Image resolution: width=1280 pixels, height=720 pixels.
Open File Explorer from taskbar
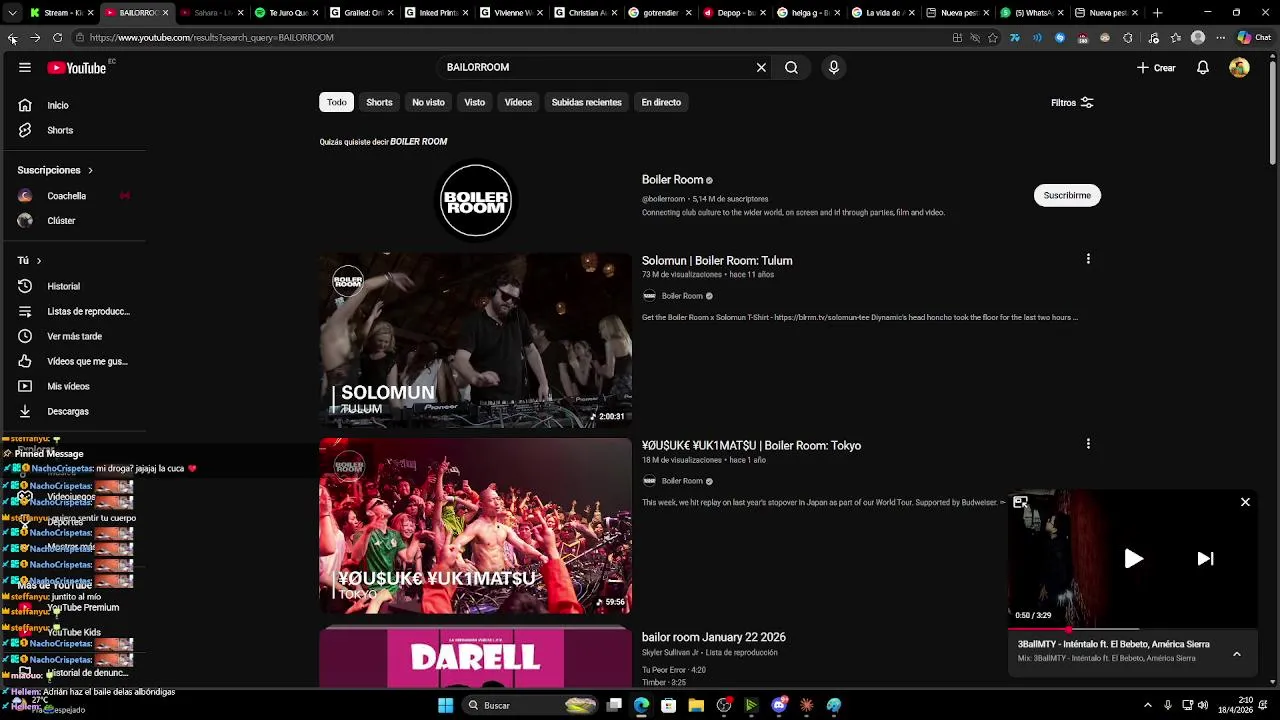(696, 706)
